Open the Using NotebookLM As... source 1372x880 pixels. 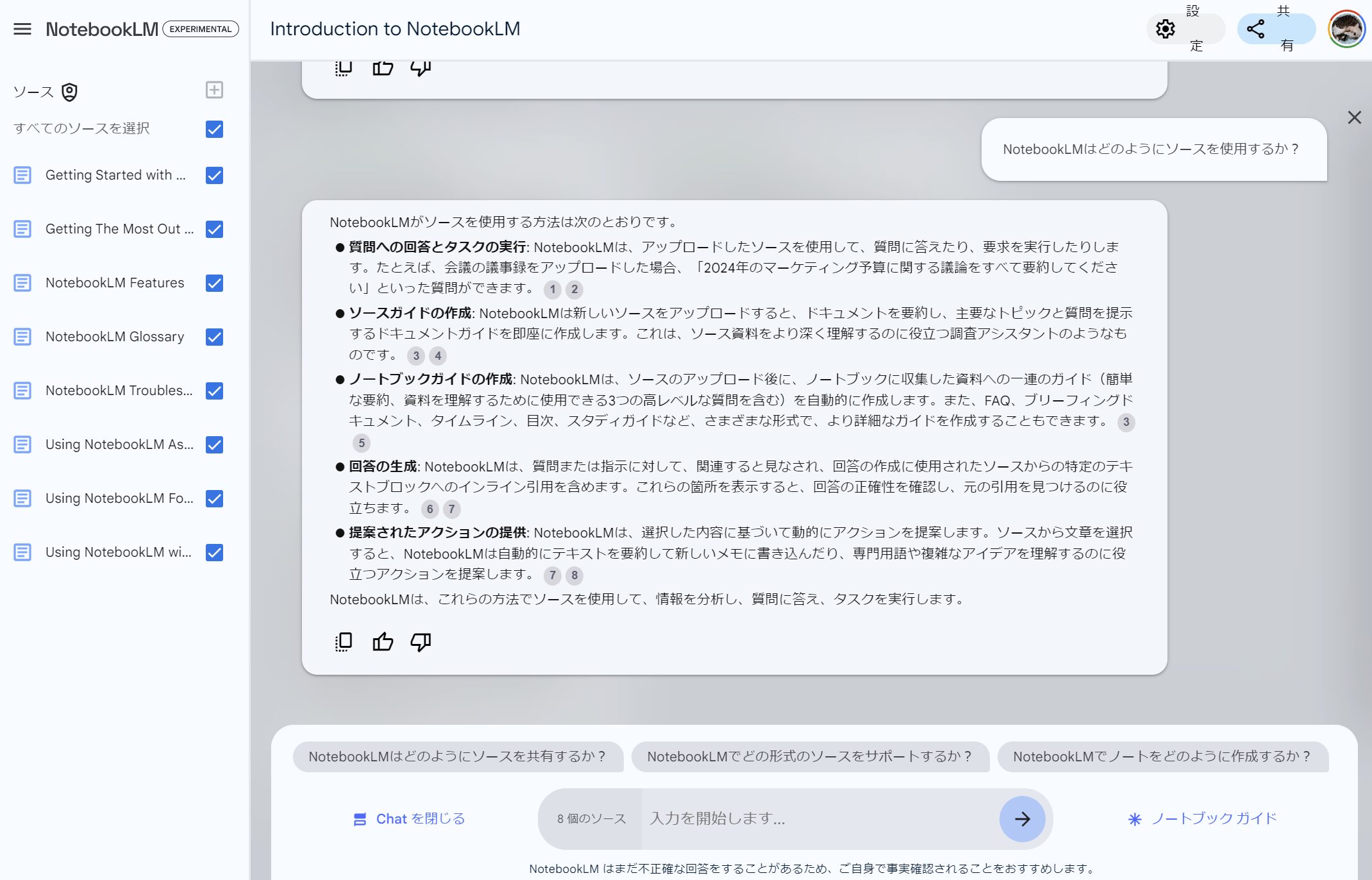click(x=119, y=444)
